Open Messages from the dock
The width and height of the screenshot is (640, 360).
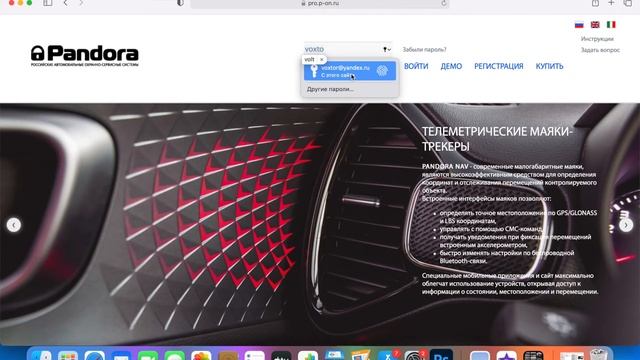(174, 355)
